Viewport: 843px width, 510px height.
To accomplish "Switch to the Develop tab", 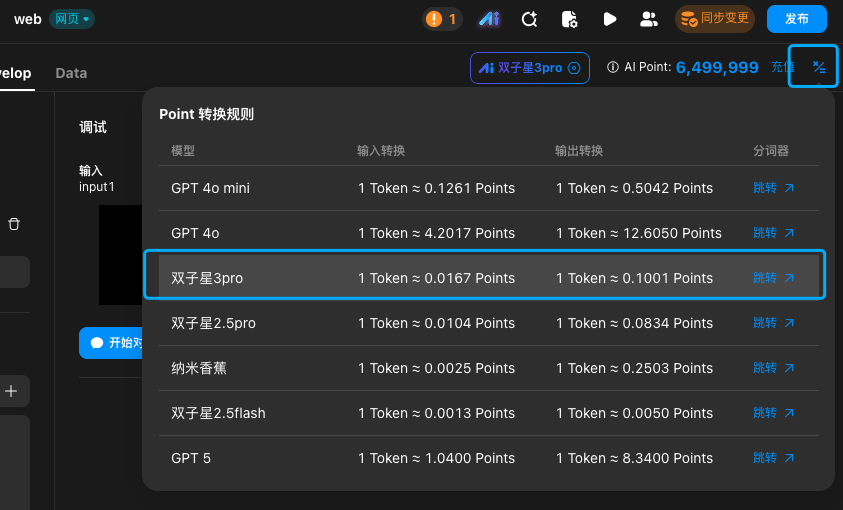I will pos(16,73).
